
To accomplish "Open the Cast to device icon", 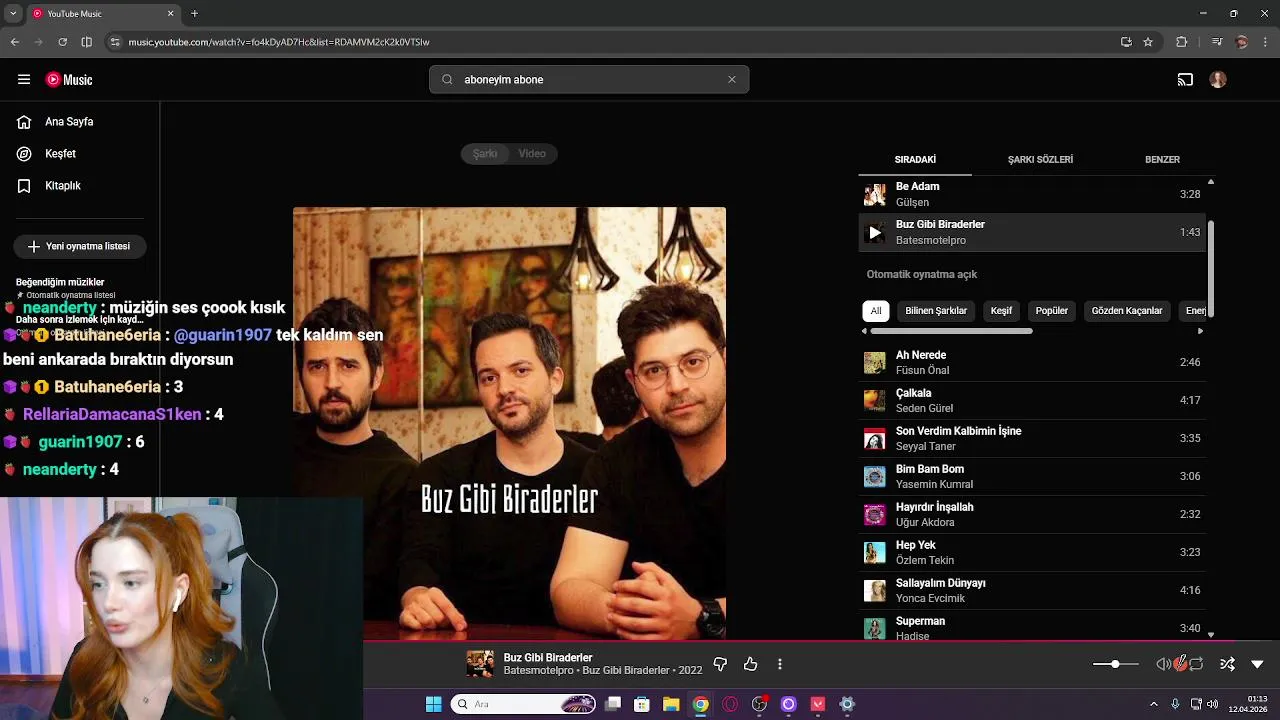I will pos(1185,80).
